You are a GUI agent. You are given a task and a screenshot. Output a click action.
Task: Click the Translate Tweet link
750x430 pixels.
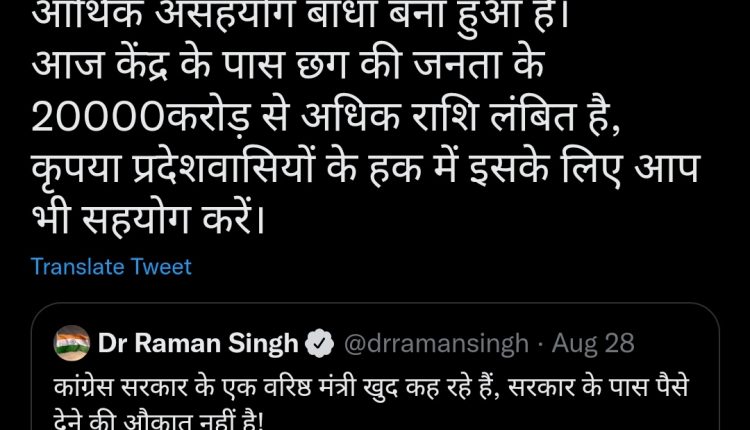[x=111, y=267]
